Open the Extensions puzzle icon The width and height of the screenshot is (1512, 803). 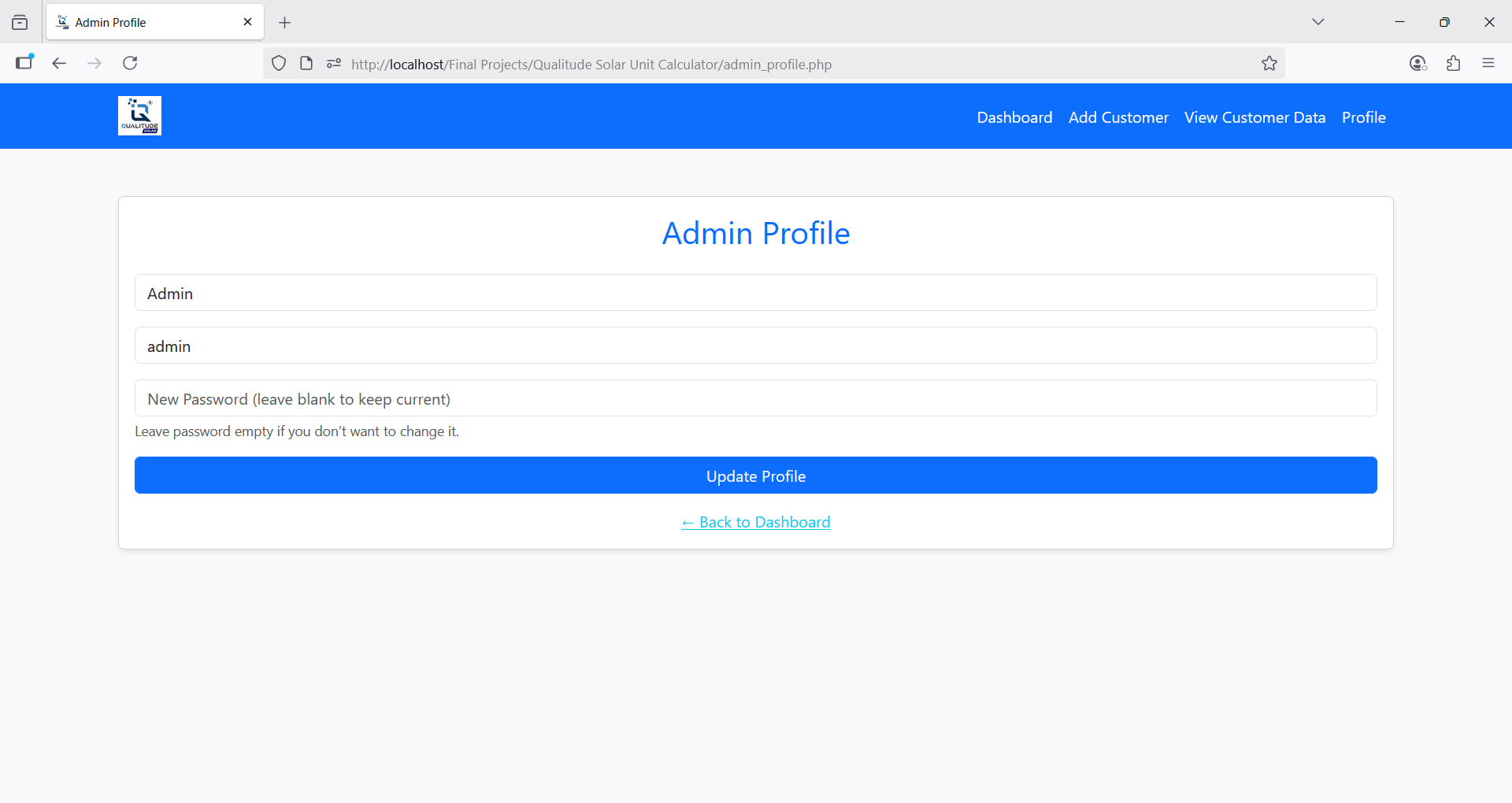[x=1453, y=64]
